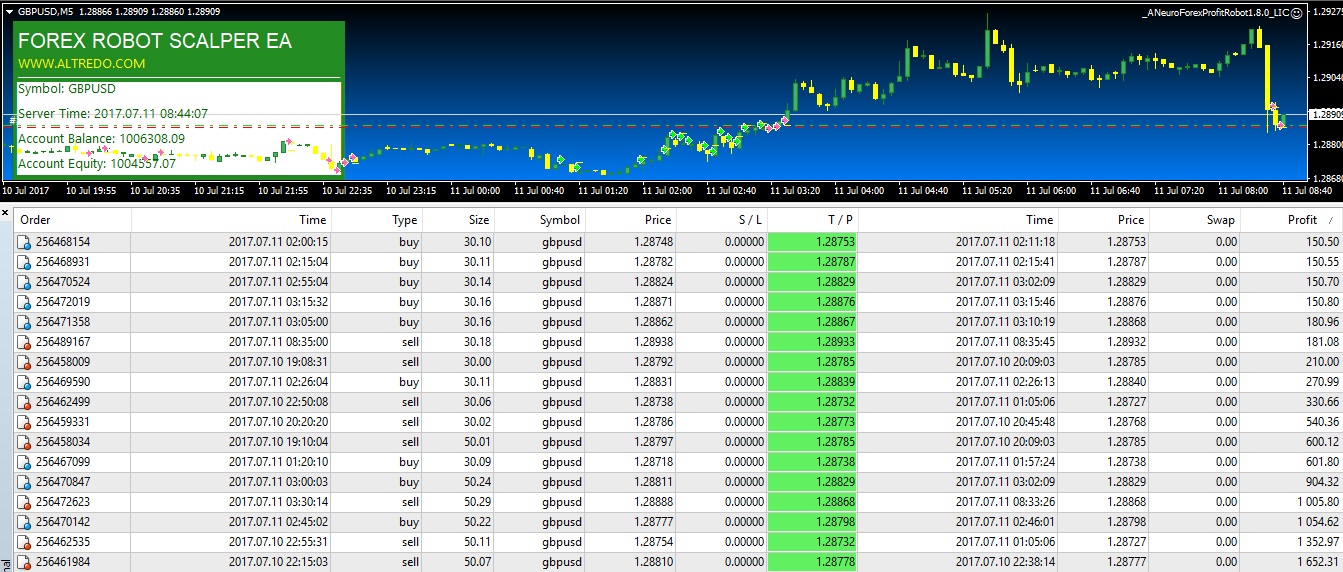Click the Account Balance 1006308.09 text
Viewport: 1343px width, 572px height.
[x=102, y=138]
